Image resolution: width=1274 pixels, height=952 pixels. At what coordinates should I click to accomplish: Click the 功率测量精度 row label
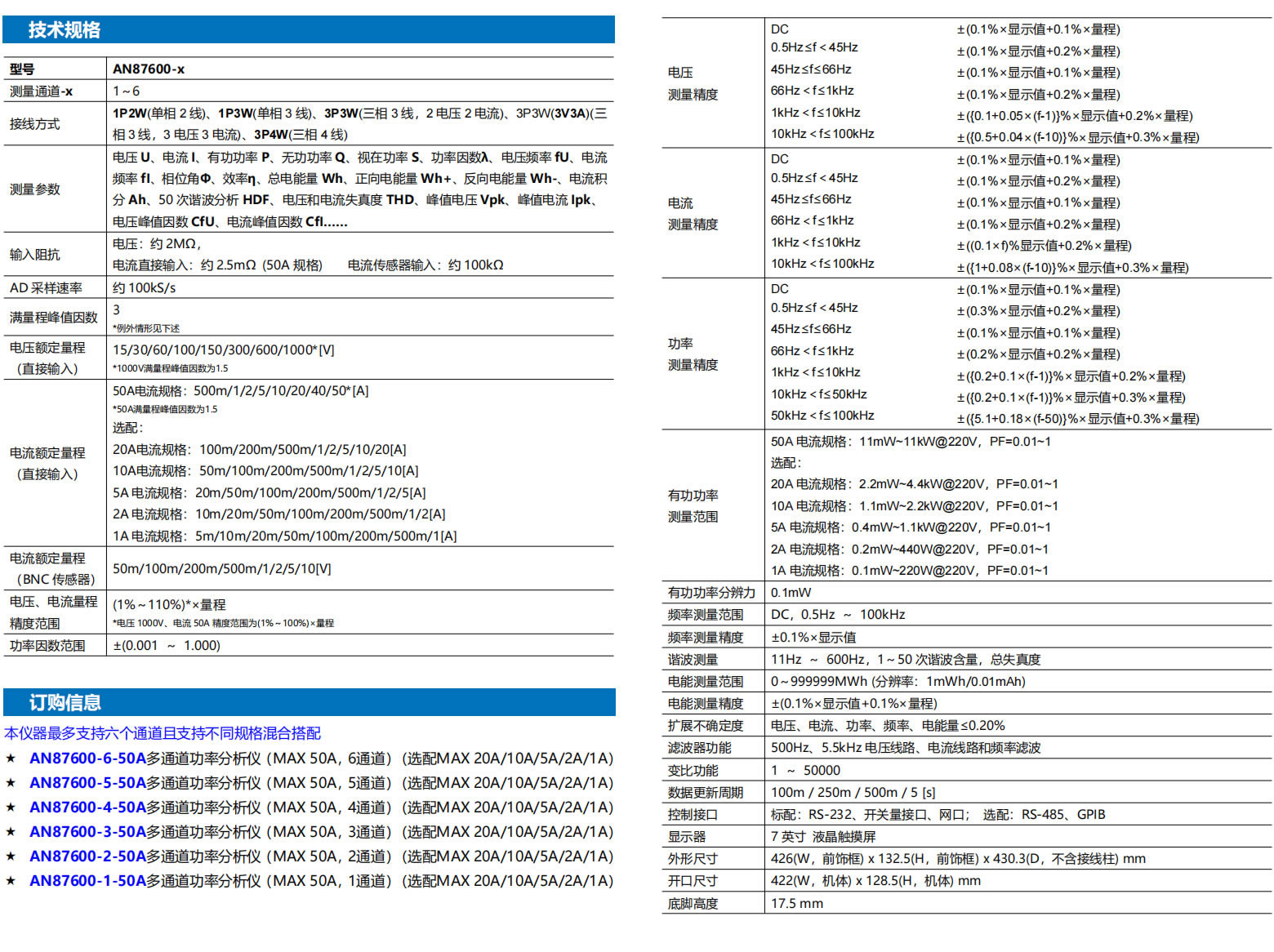[x=693, y=354]
